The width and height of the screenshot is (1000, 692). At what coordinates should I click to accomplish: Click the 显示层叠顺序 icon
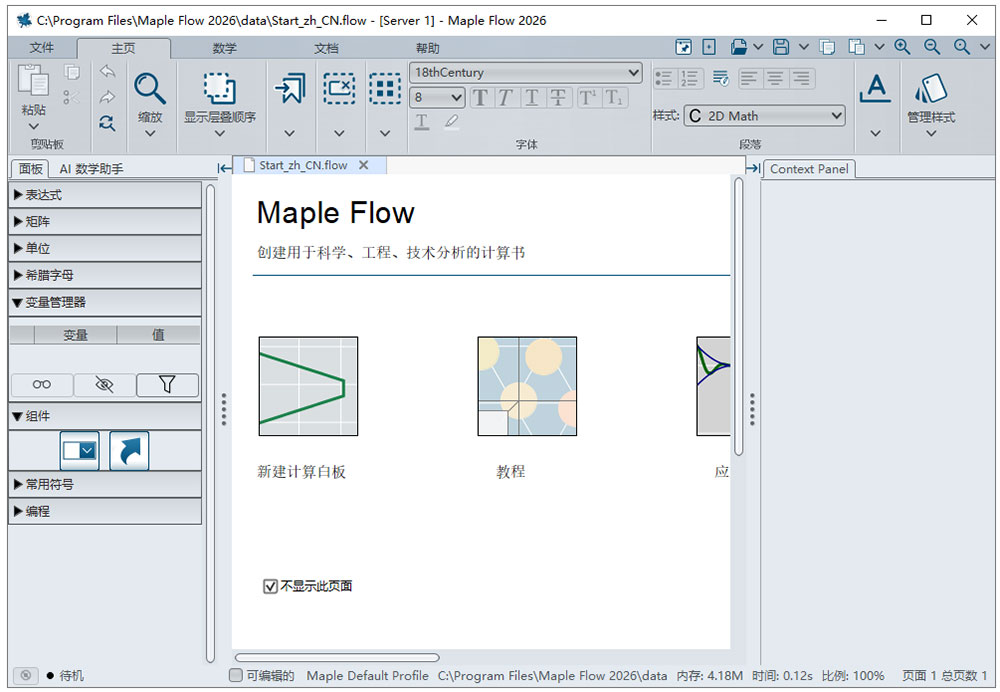pos(219,88)
